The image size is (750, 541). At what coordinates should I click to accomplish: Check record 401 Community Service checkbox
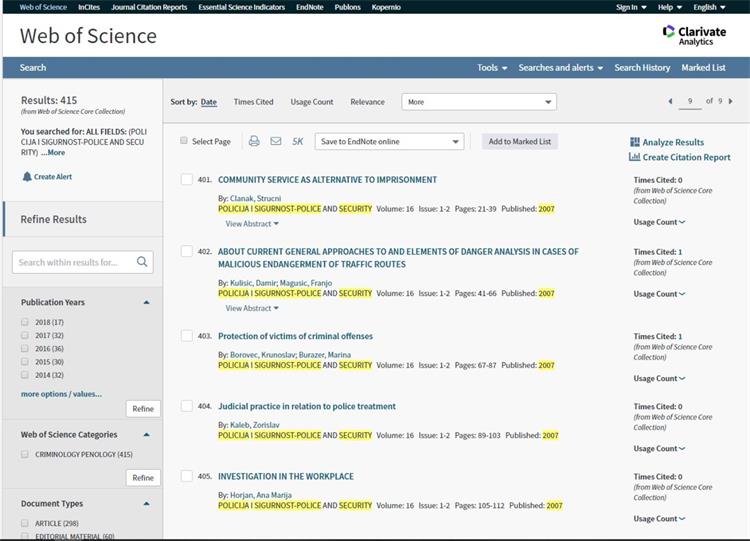tap(187, 179)
